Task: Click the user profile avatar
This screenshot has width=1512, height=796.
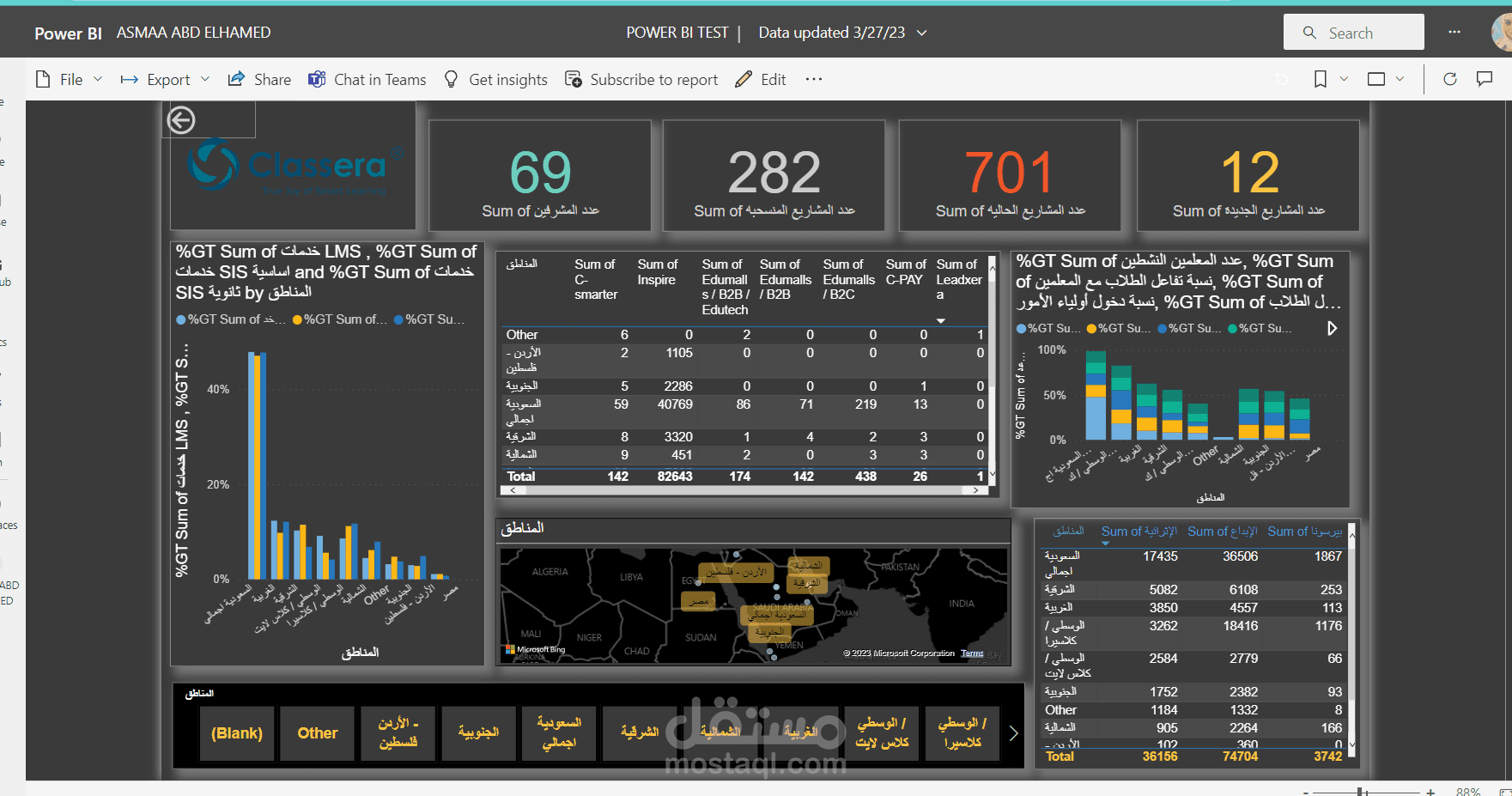Action: 1503,33
